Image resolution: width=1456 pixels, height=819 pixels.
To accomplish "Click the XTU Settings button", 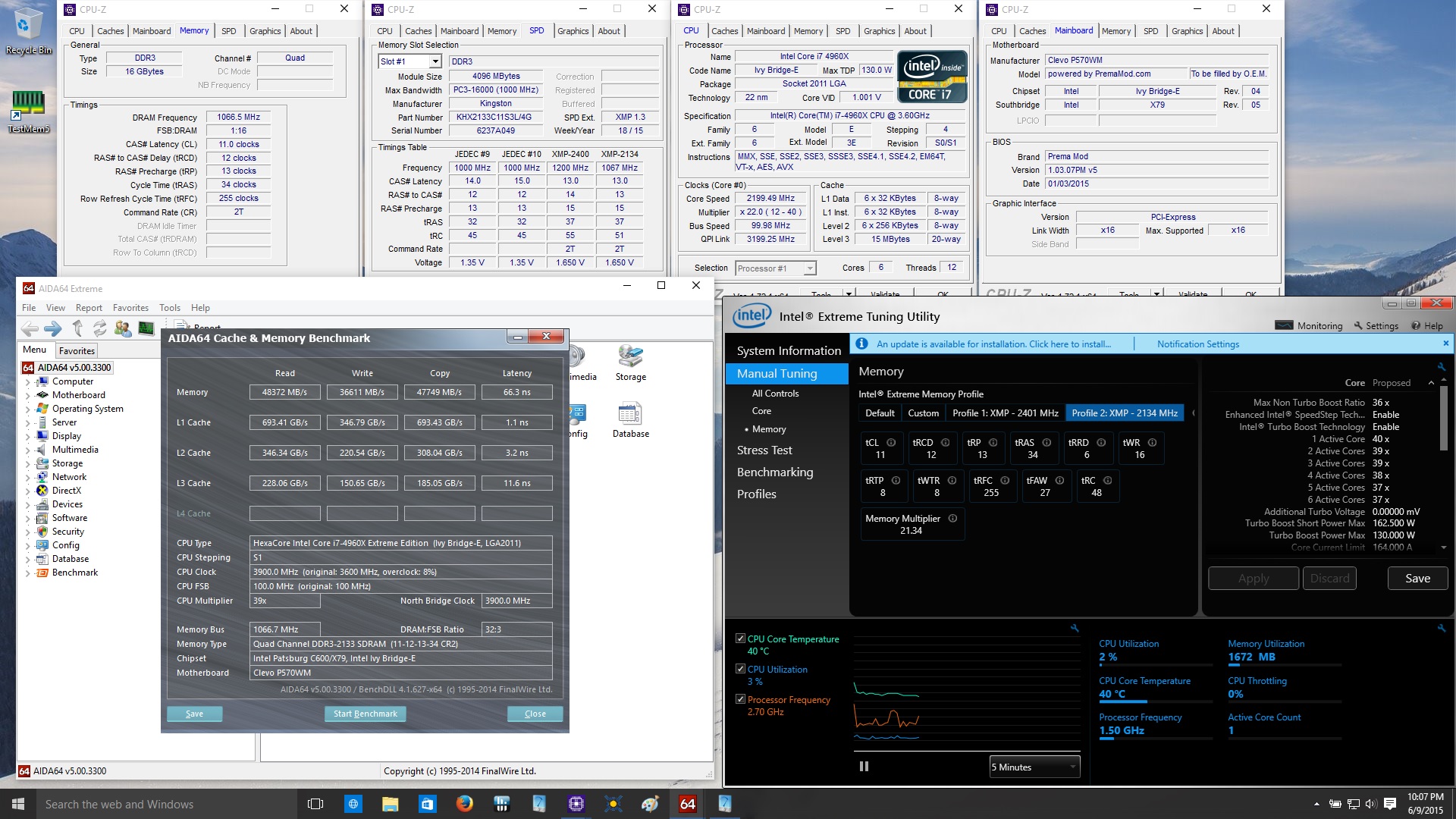I will click(1376, 325).
